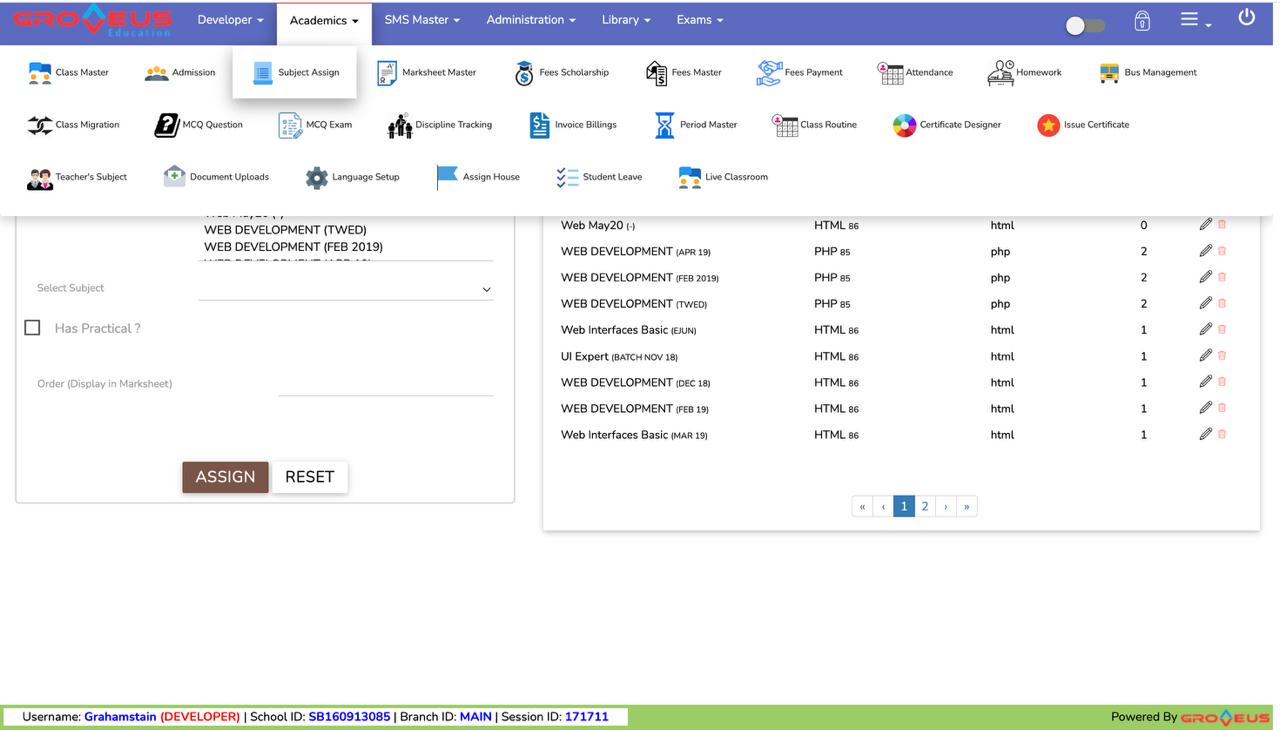Edit the UI Expert row pencil icon

[x=1205, y=356]
